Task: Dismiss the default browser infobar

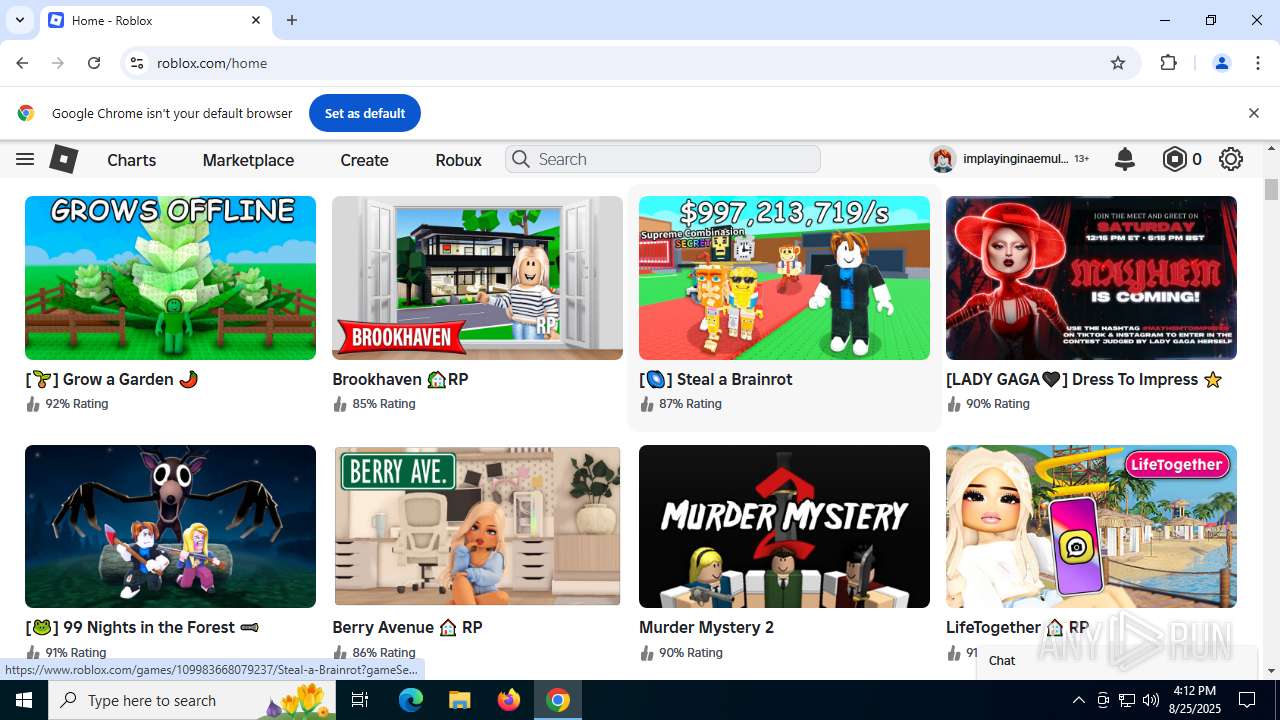Action: 1254,113
